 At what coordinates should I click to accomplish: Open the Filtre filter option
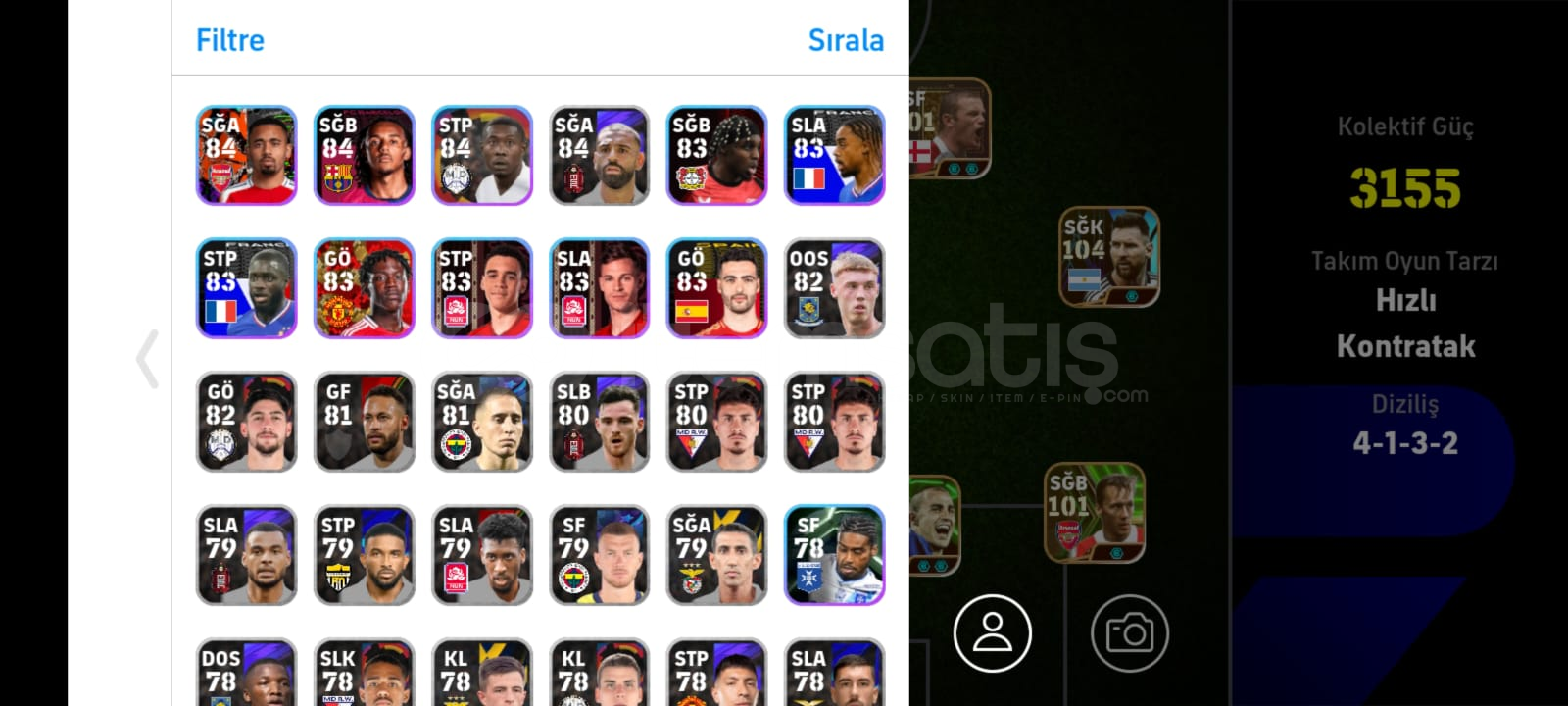point(230,40)
